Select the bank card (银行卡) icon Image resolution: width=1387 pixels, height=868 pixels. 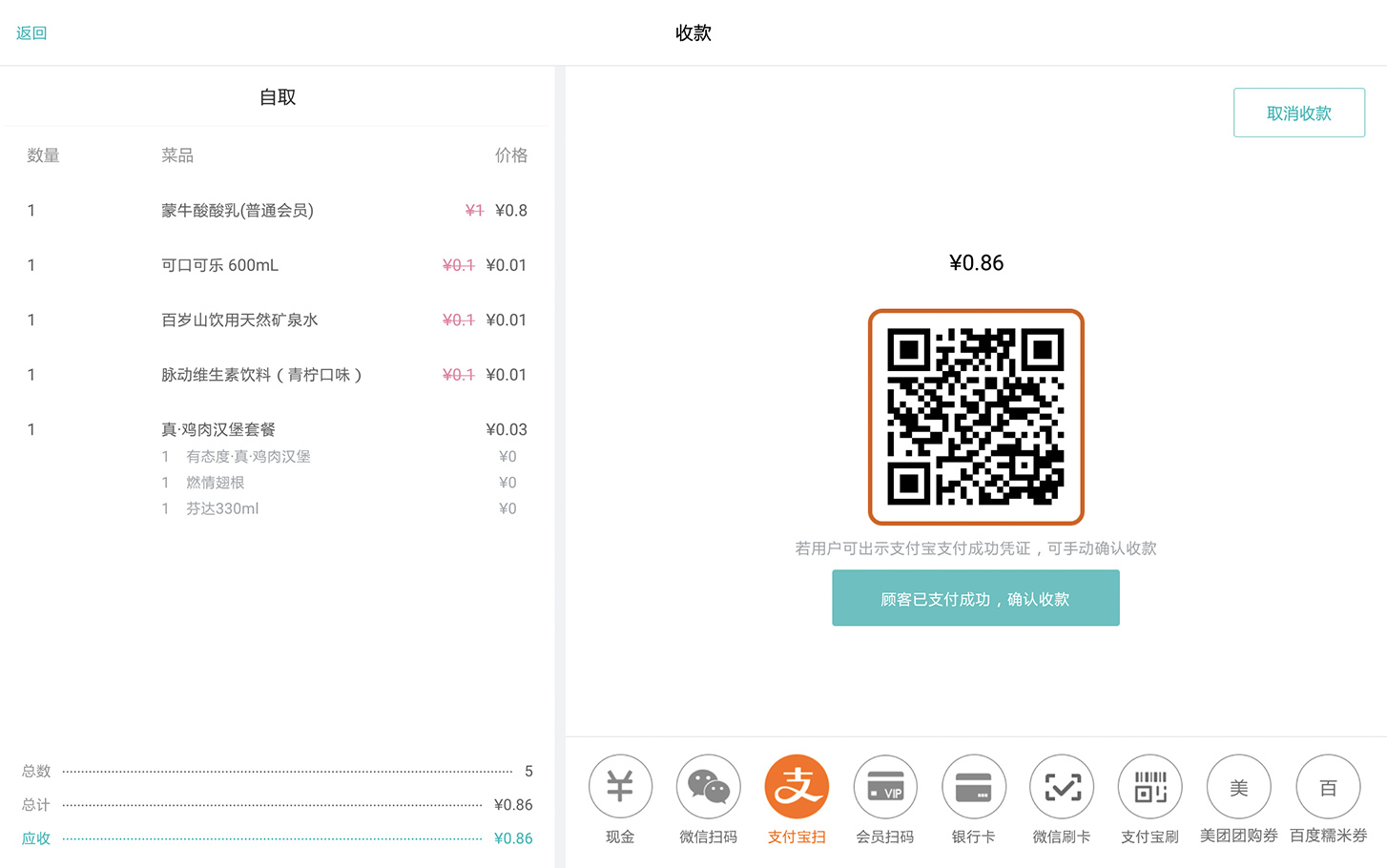click(973, 787)
